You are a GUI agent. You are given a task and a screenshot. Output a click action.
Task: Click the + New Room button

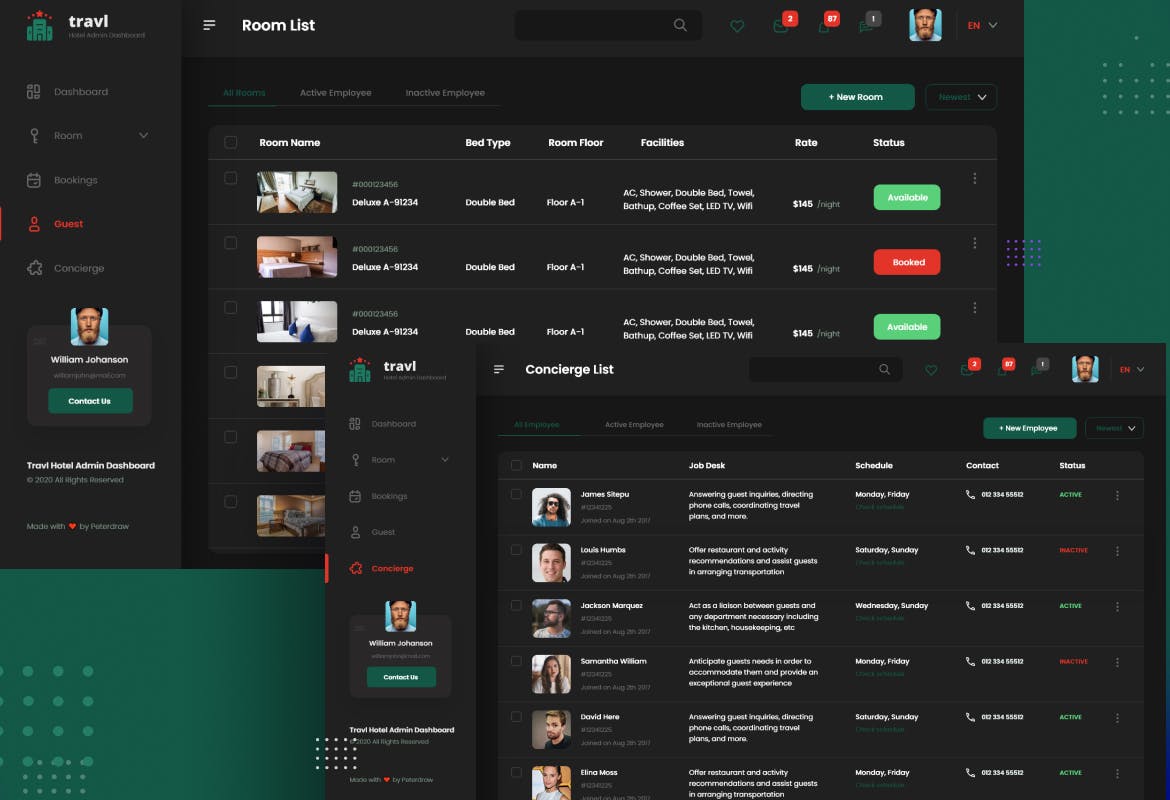pyautogui.click(x=857, y=97)
